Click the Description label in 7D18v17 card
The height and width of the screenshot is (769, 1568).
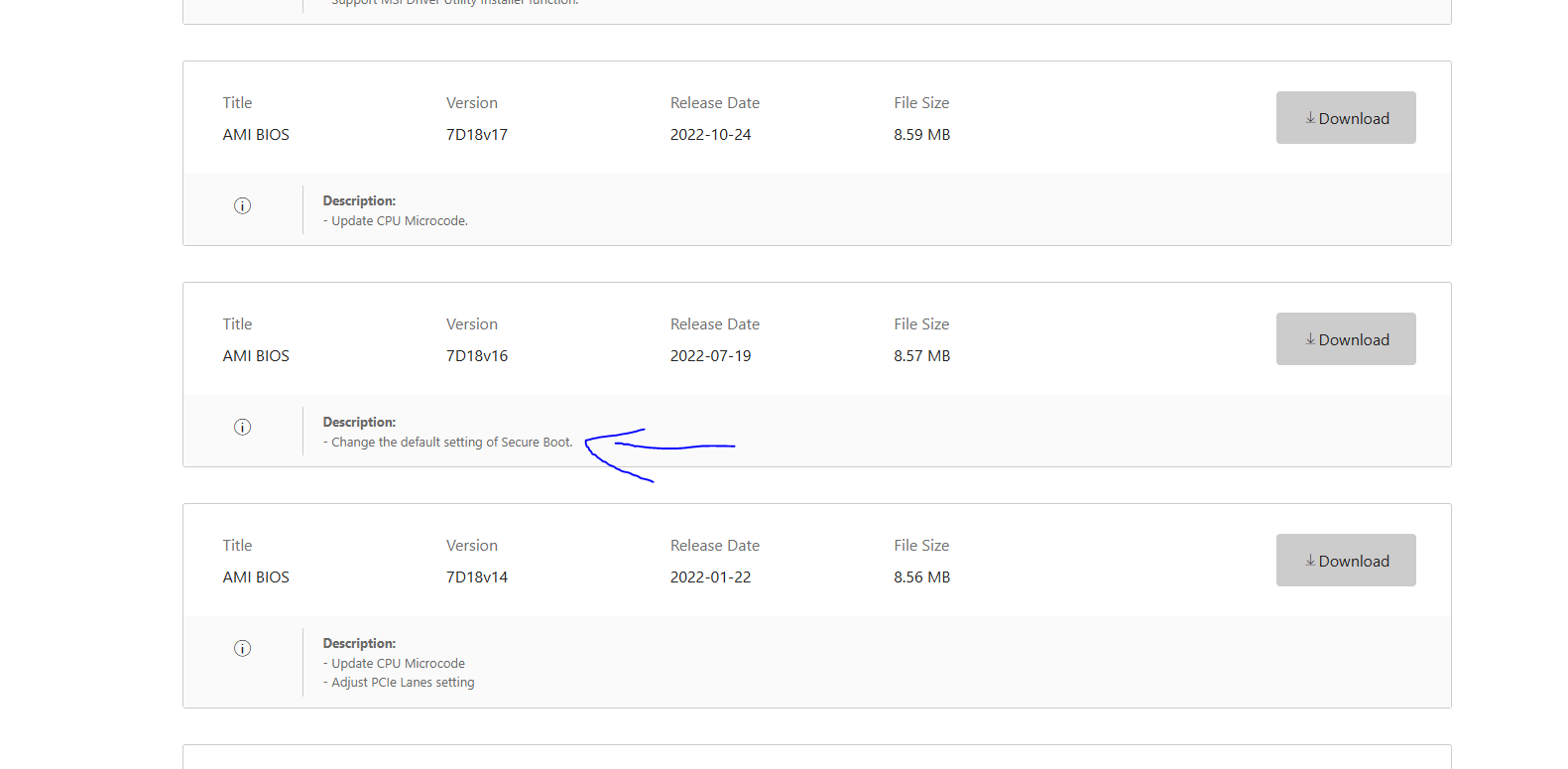[x=359, y=201]
